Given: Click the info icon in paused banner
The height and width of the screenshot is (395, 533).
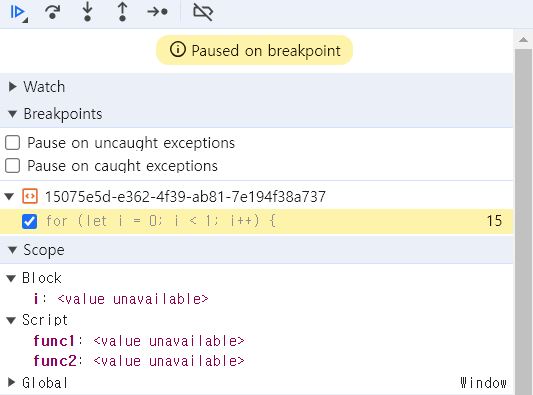Looking at the screenshot, I should (x=178, y=50).
